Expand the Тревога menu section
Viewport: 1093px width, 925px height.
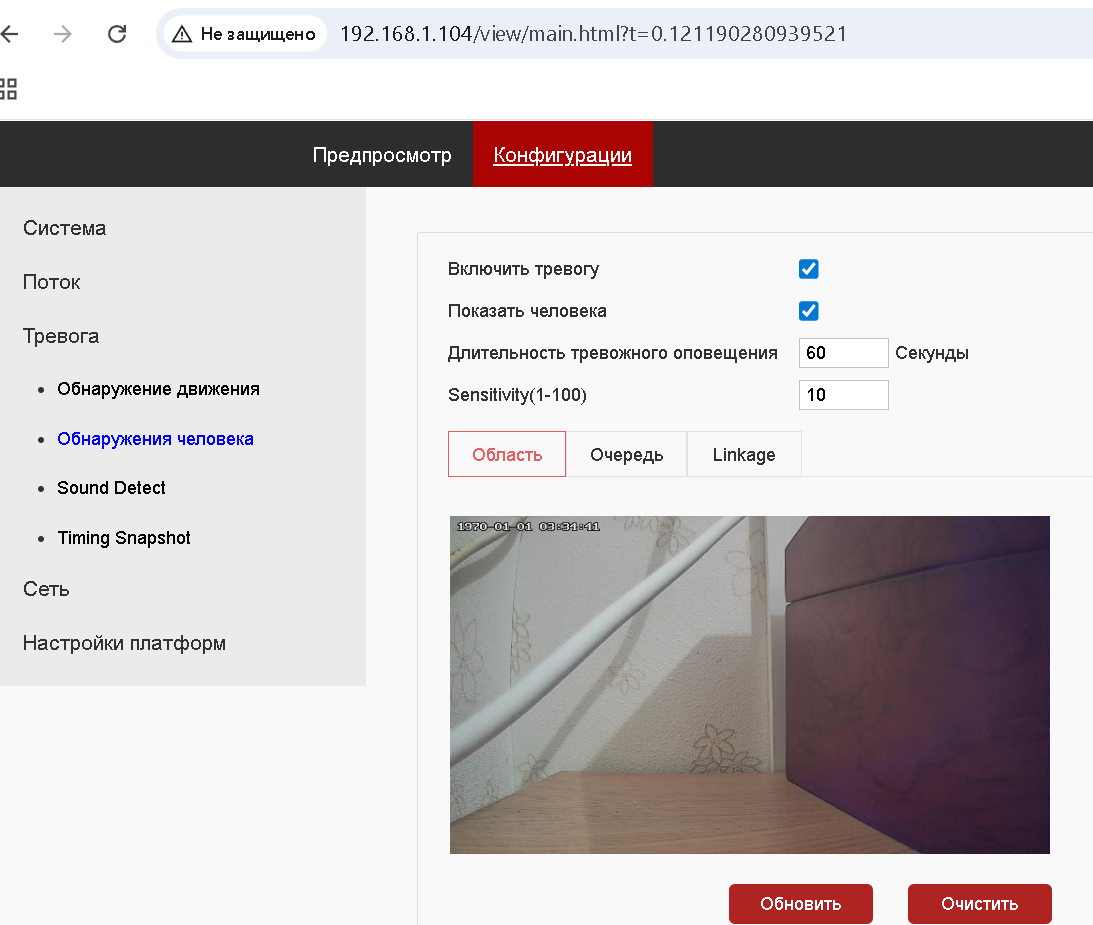tap(61, 336)
